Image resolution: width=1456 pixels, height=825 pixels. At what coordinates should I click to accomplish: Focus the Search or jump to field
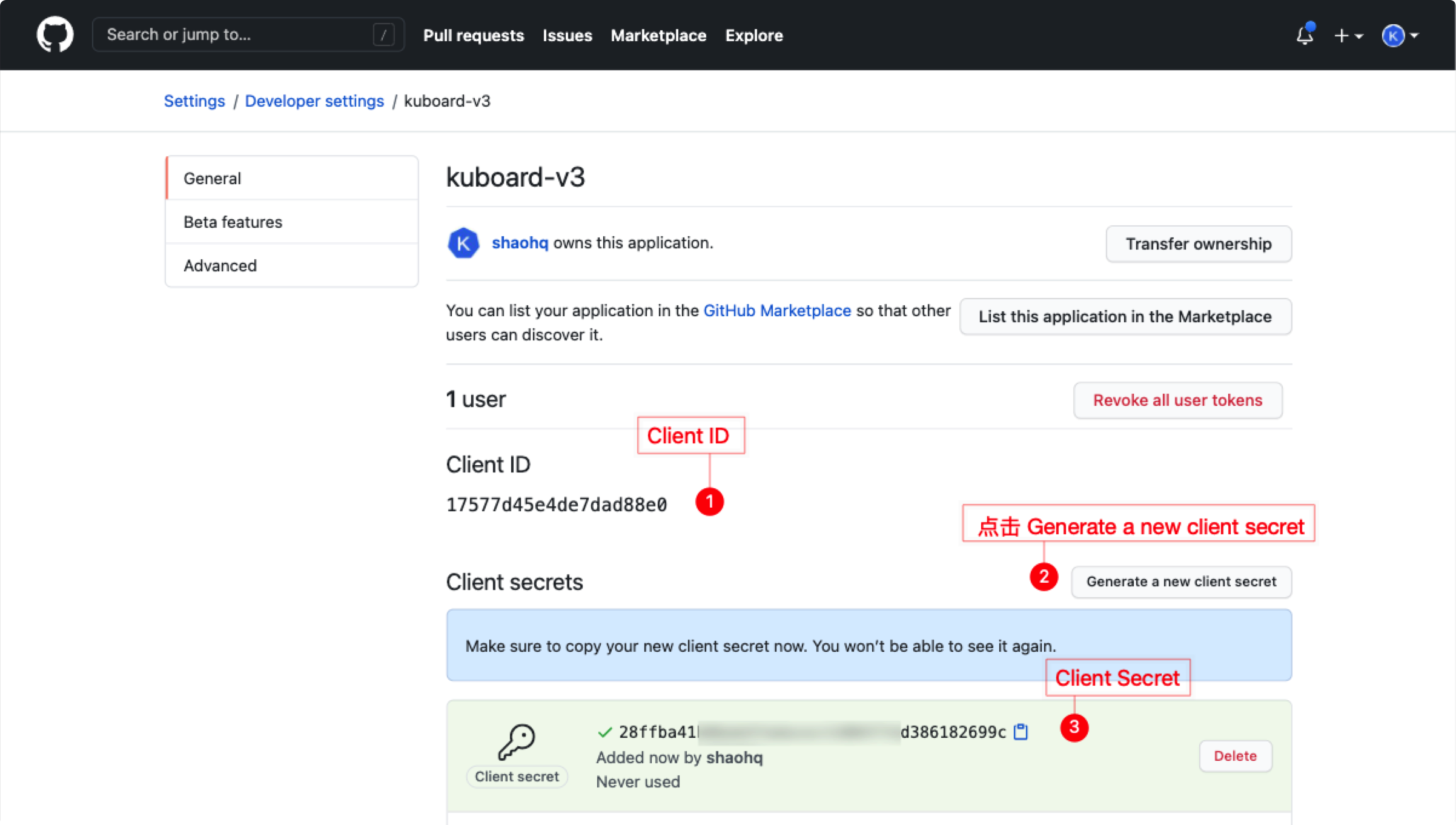pos(236,35)
